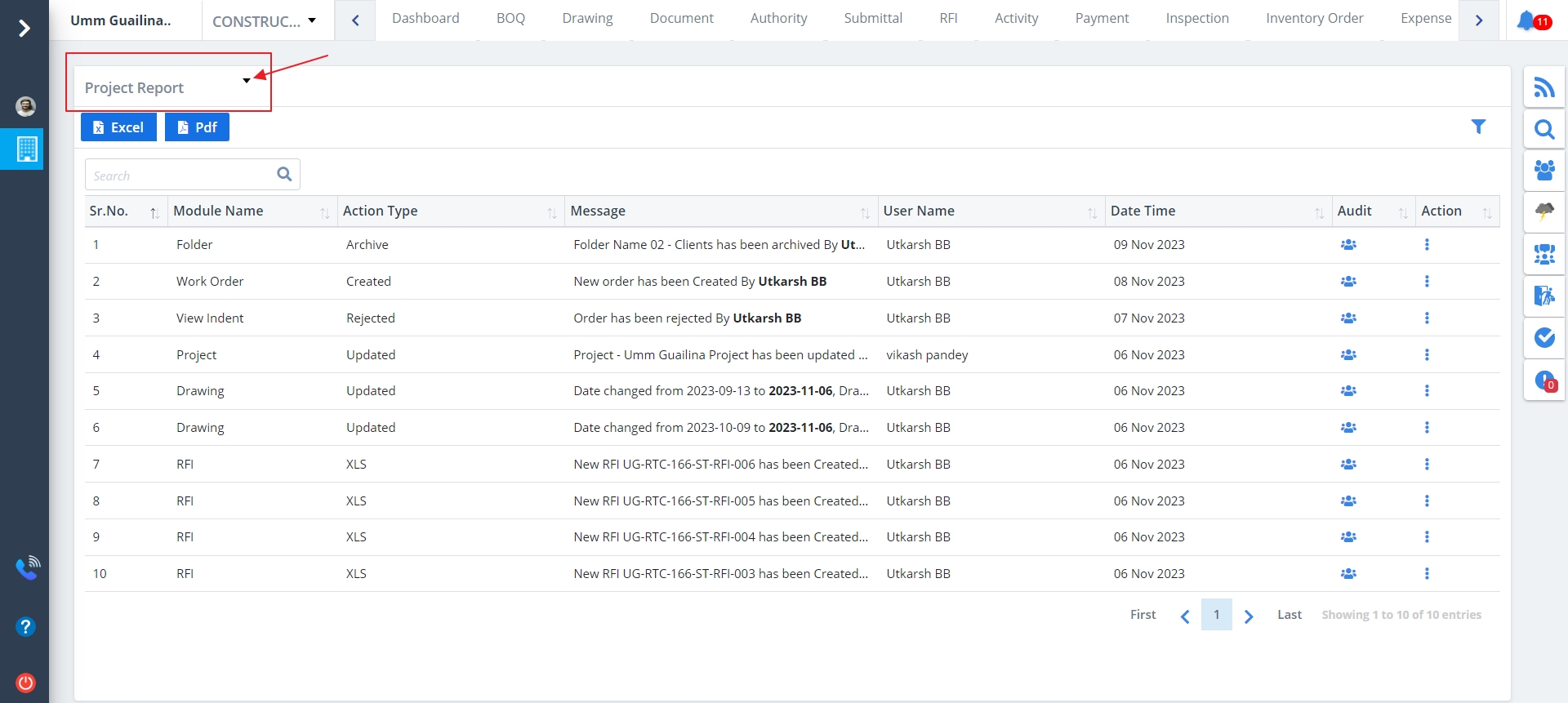Open the notifications bell icon
The height and width of the screenshot is (703, 1568).
coord(1528,20)
